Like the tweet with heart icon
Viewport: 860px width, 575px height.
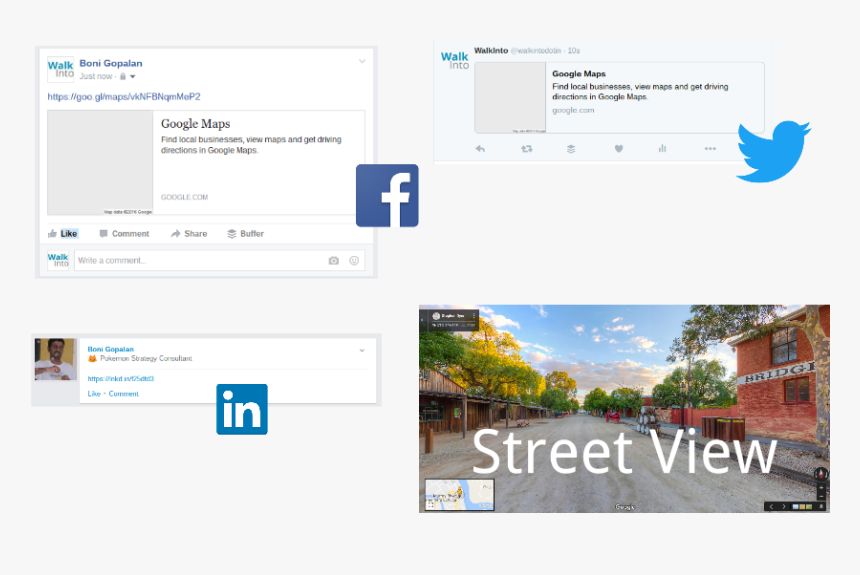[x=619, y=149]
